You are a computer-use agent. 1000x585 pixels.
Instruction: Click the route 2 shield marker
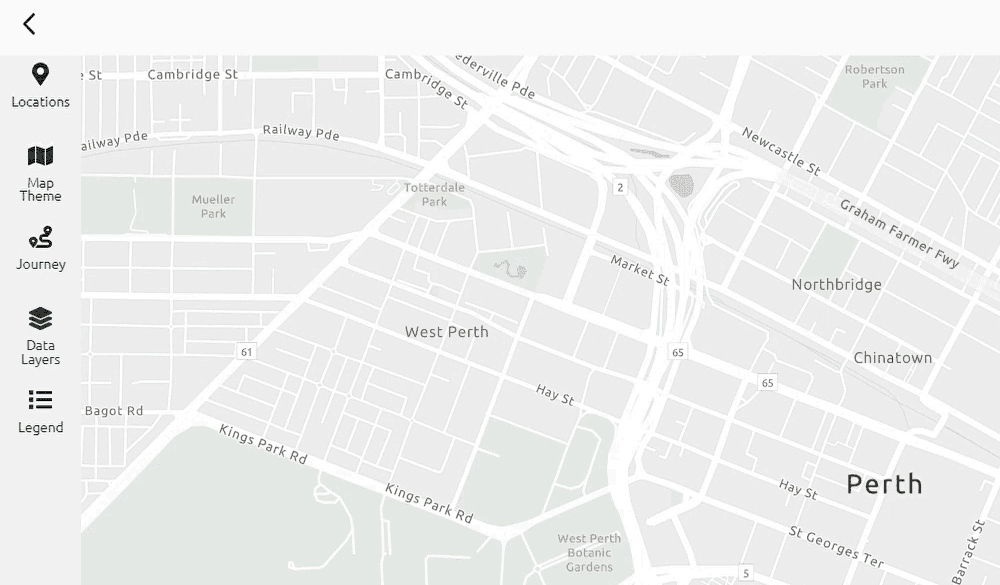point(620,187)
